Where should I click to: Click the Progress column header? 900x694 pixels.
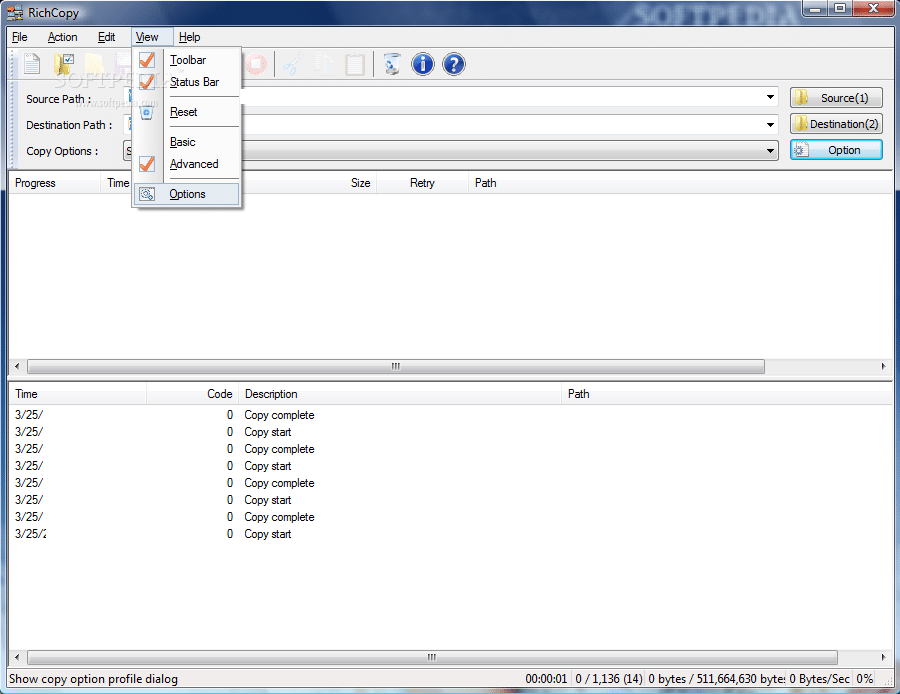coord(55,183)
